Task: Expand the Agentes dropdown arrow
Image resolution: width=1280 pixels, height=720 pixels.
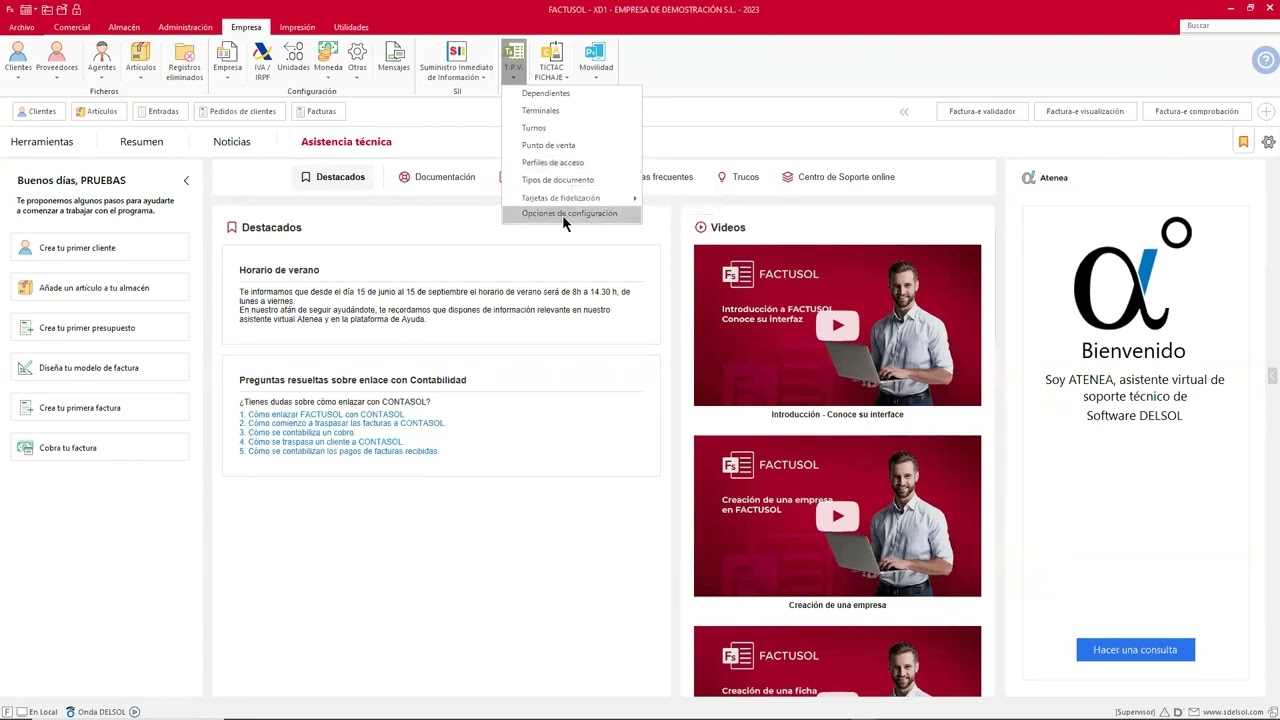Action: pos(101,77)
